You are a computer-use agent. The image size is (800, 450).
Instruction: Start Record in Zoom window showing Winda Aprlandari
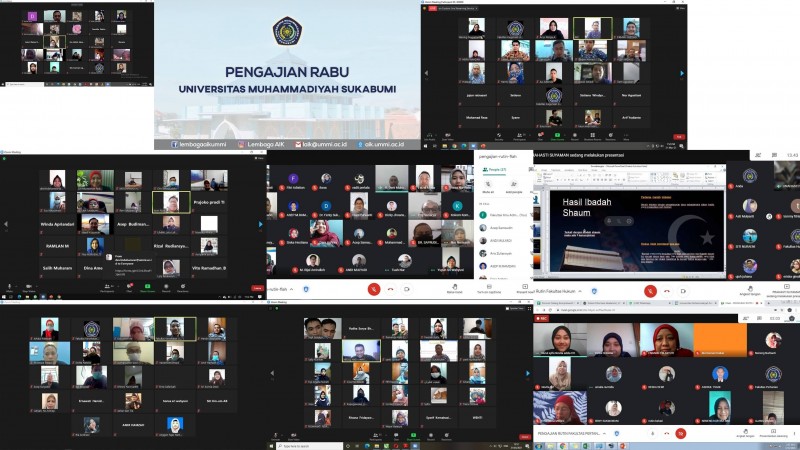[166, 288]
